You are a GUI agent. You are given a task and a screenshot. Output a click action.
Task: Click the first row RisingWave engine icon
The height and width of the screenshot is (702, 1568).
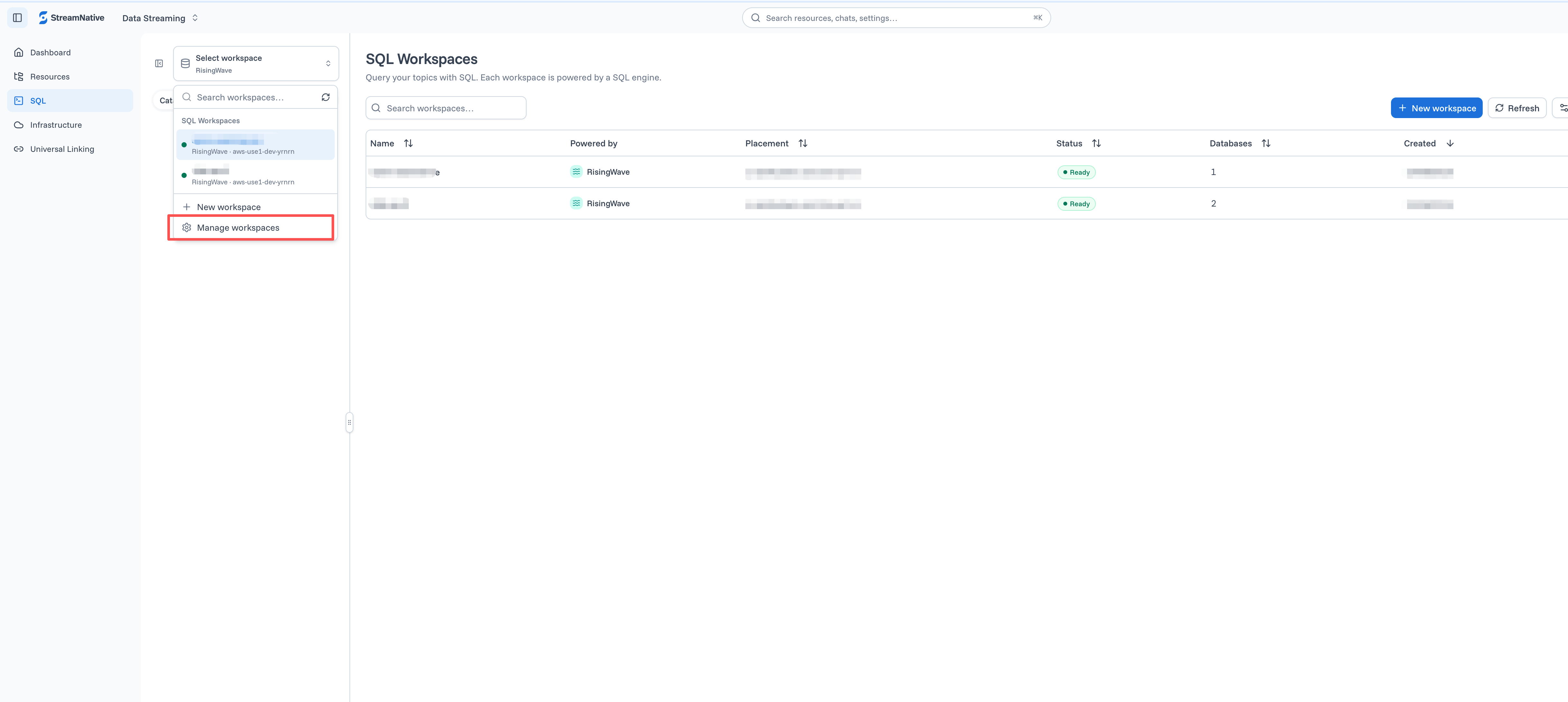click(576, 171)
